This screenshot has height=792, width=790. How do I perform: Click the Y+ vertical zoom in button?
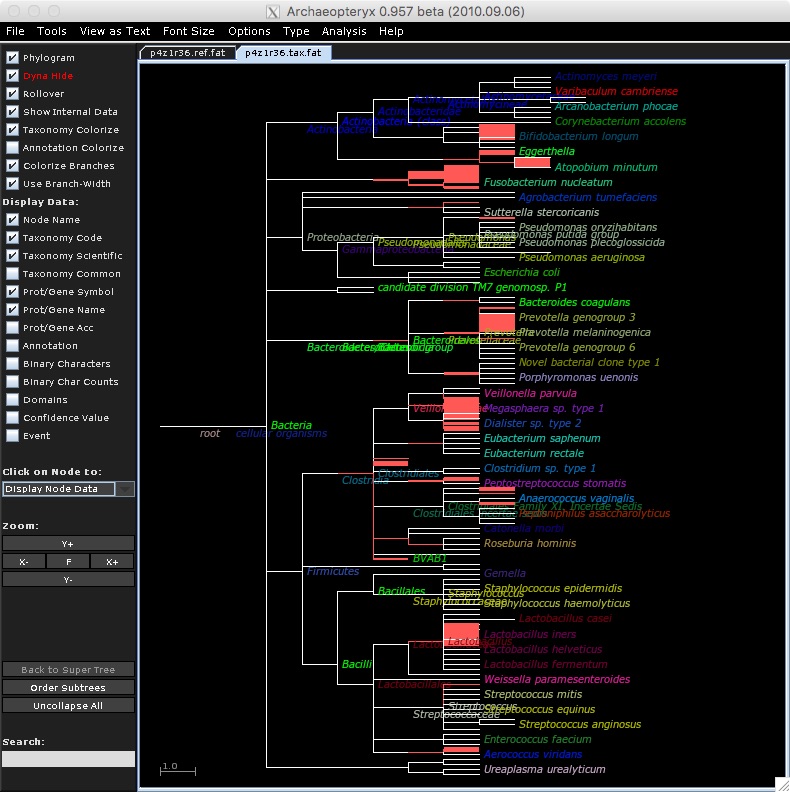click(68, 543)
